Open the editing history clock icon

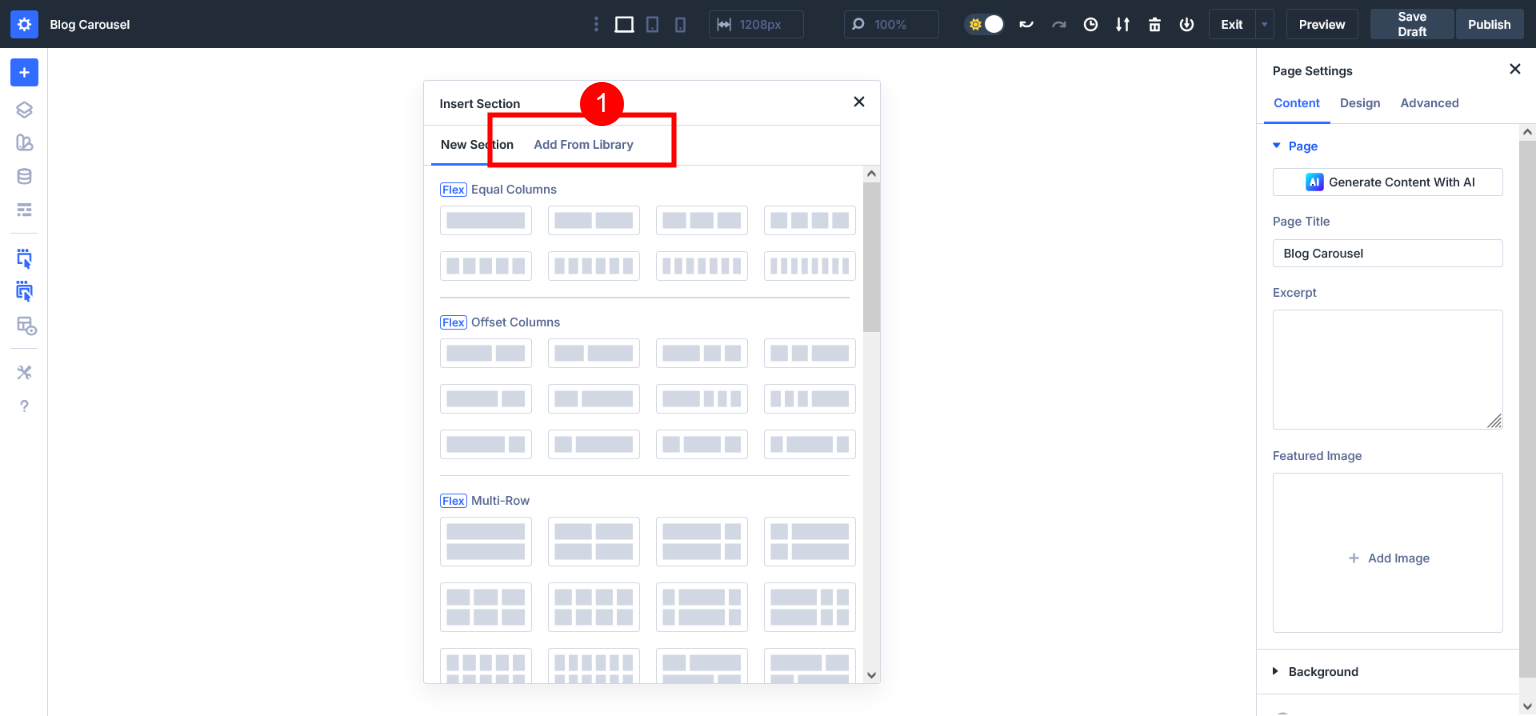tap(1091, 24)
